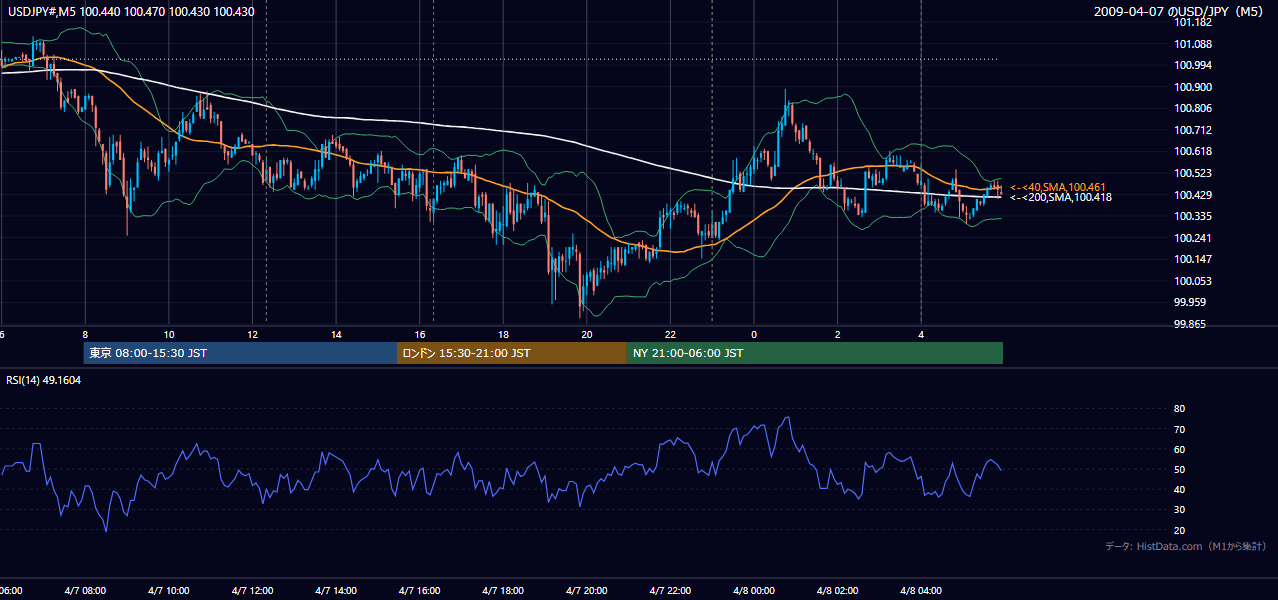Click the NY 21:00-06:00 JST session bar
The image size is (1278, 600).
tap(815, 353)
